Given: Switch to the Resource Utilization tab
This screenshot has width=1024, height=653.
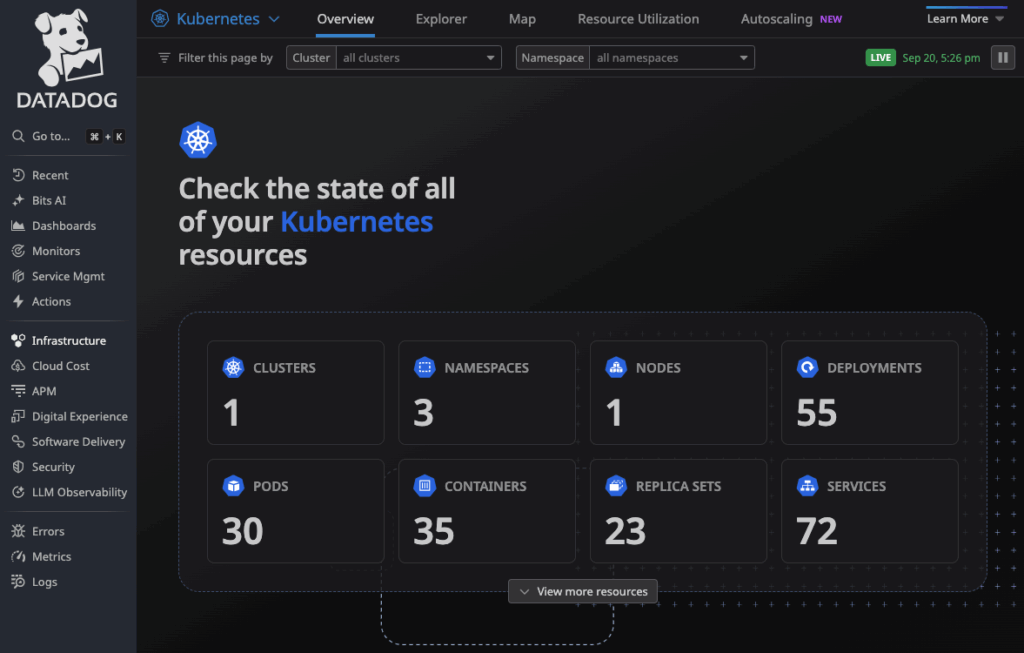Looking at the screenshot, I should tap(638, 19).
